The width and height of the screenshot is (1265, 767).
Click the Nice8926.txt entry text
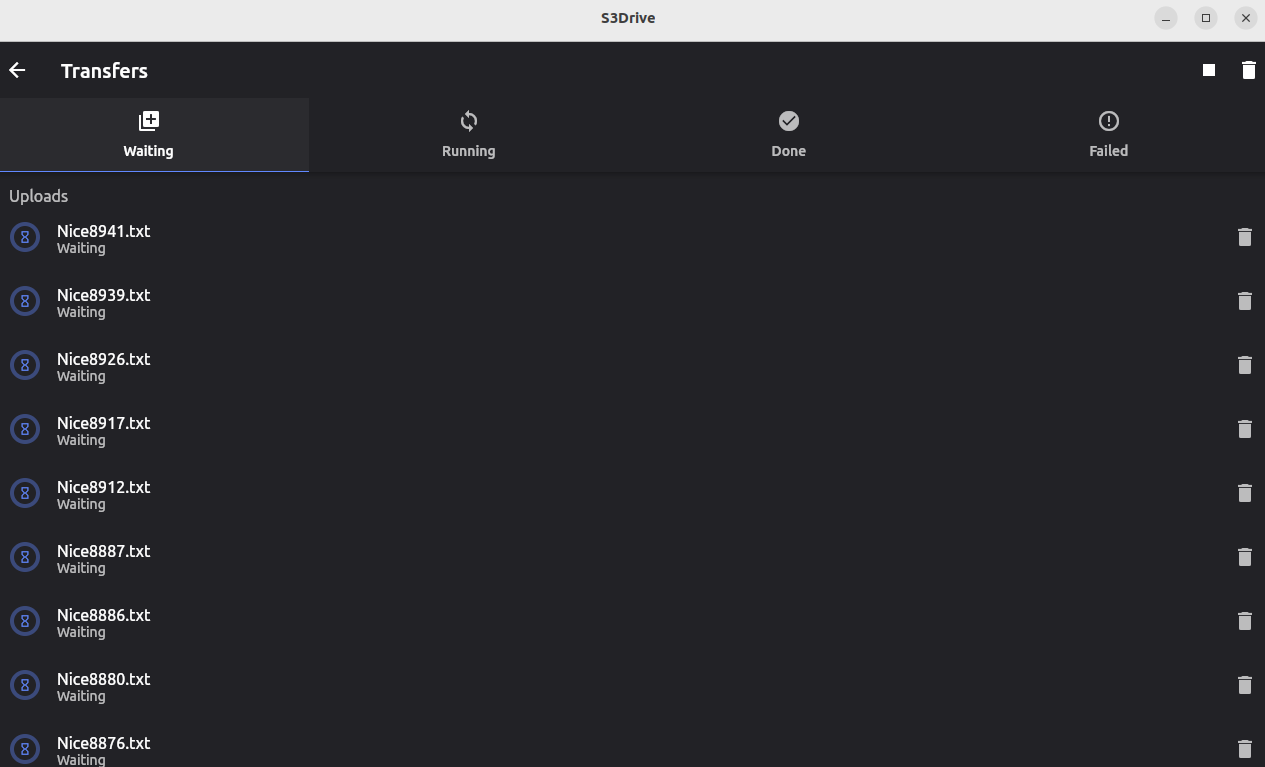pos(103,359)
